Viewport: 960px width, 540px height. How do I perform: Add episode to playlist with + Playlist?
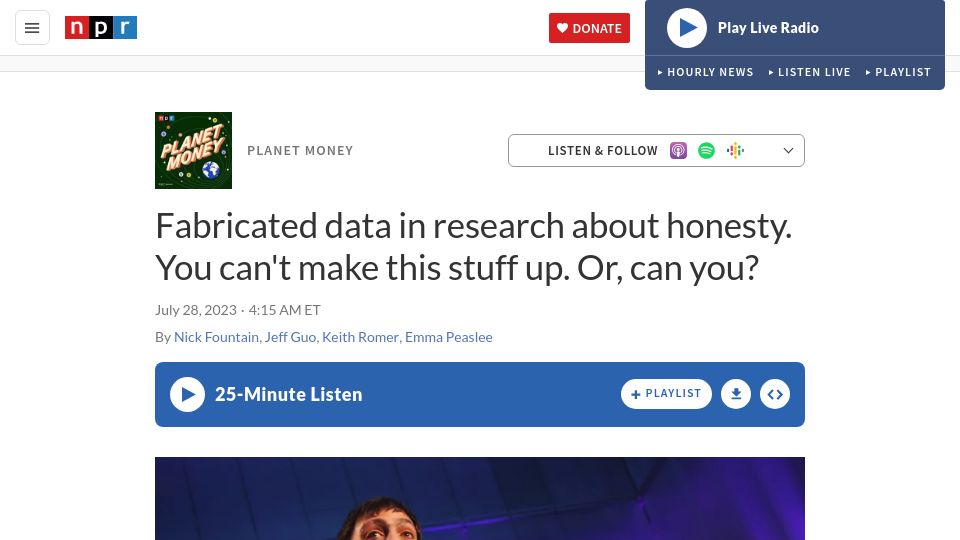pyautogui.click(x=666, y=394)
